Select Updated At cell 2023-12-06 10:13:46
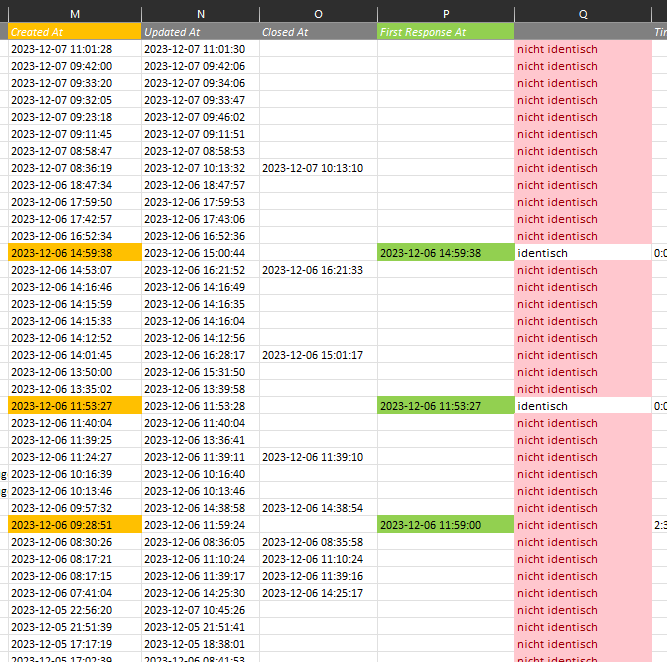 [200, 491]
